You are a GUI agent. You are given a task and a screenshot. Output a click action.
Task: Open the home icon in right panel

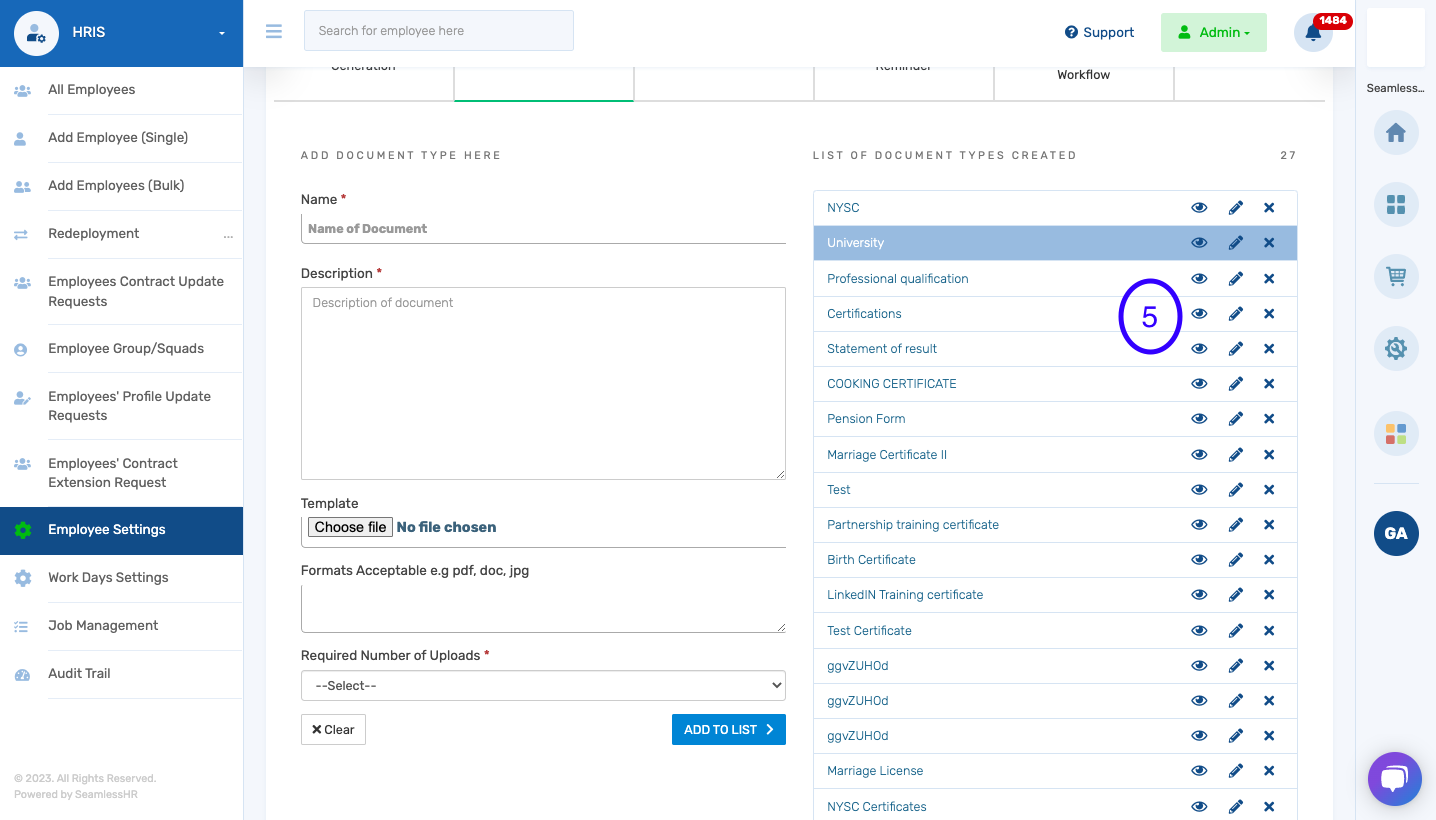pyautogui.click(x=1396, y=133)
